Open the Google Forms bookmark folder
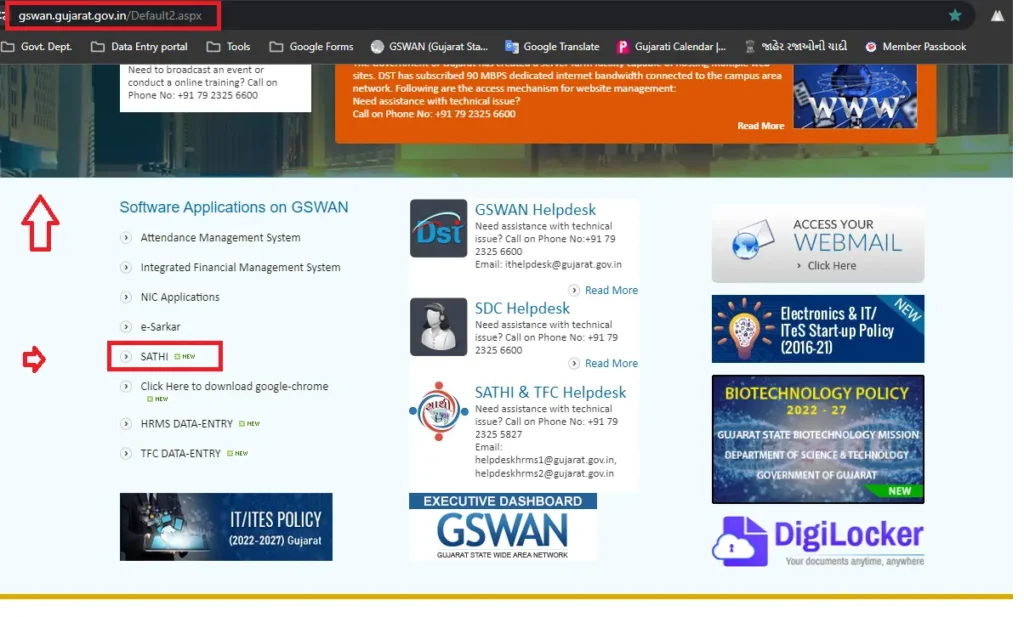 click(312, 46)
